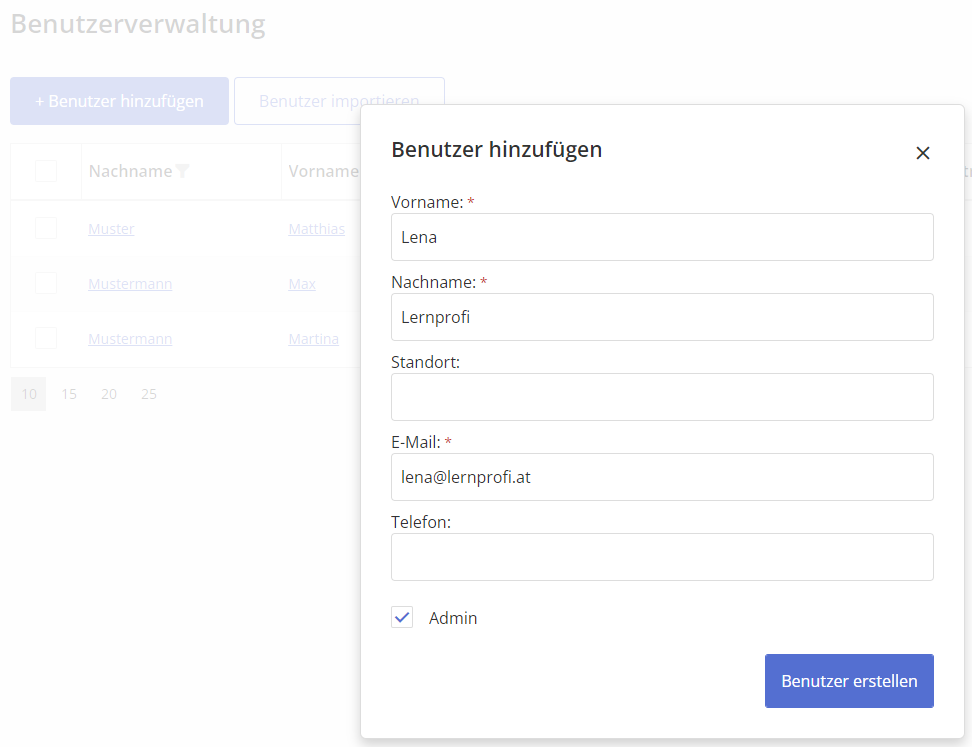Focus the Vorname input field

[661, 237]
